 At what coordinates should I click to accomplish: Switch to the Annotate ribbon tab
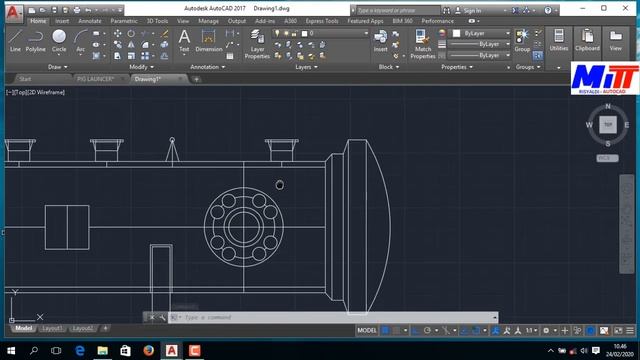click(x=89, y=21)
